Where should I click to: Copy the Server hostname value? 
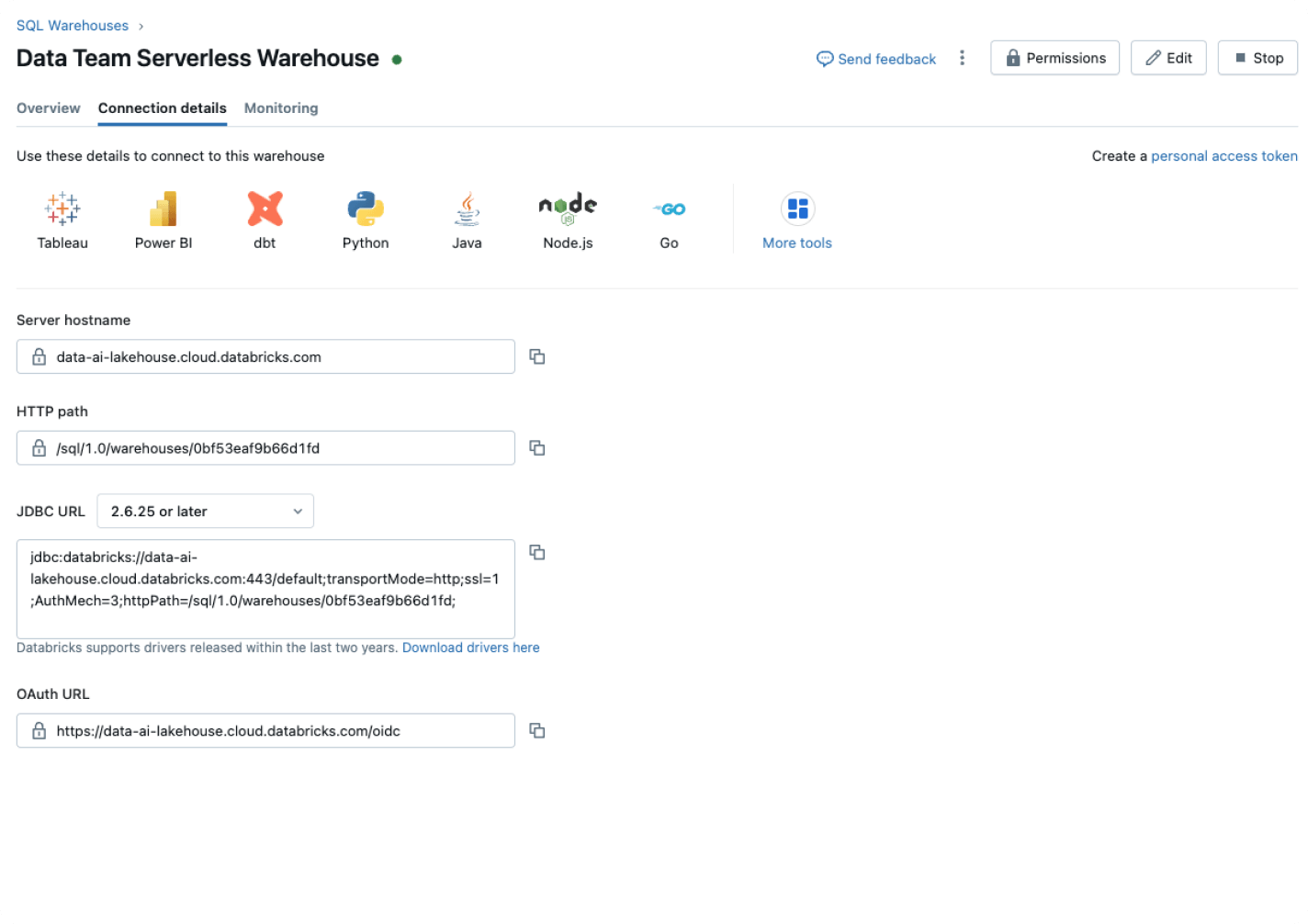(x=537, y=356)
